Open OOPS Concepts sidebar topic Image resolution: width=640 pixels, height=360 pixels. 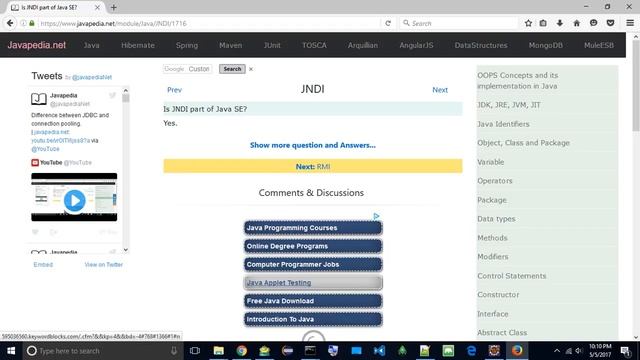coord(518,81)
